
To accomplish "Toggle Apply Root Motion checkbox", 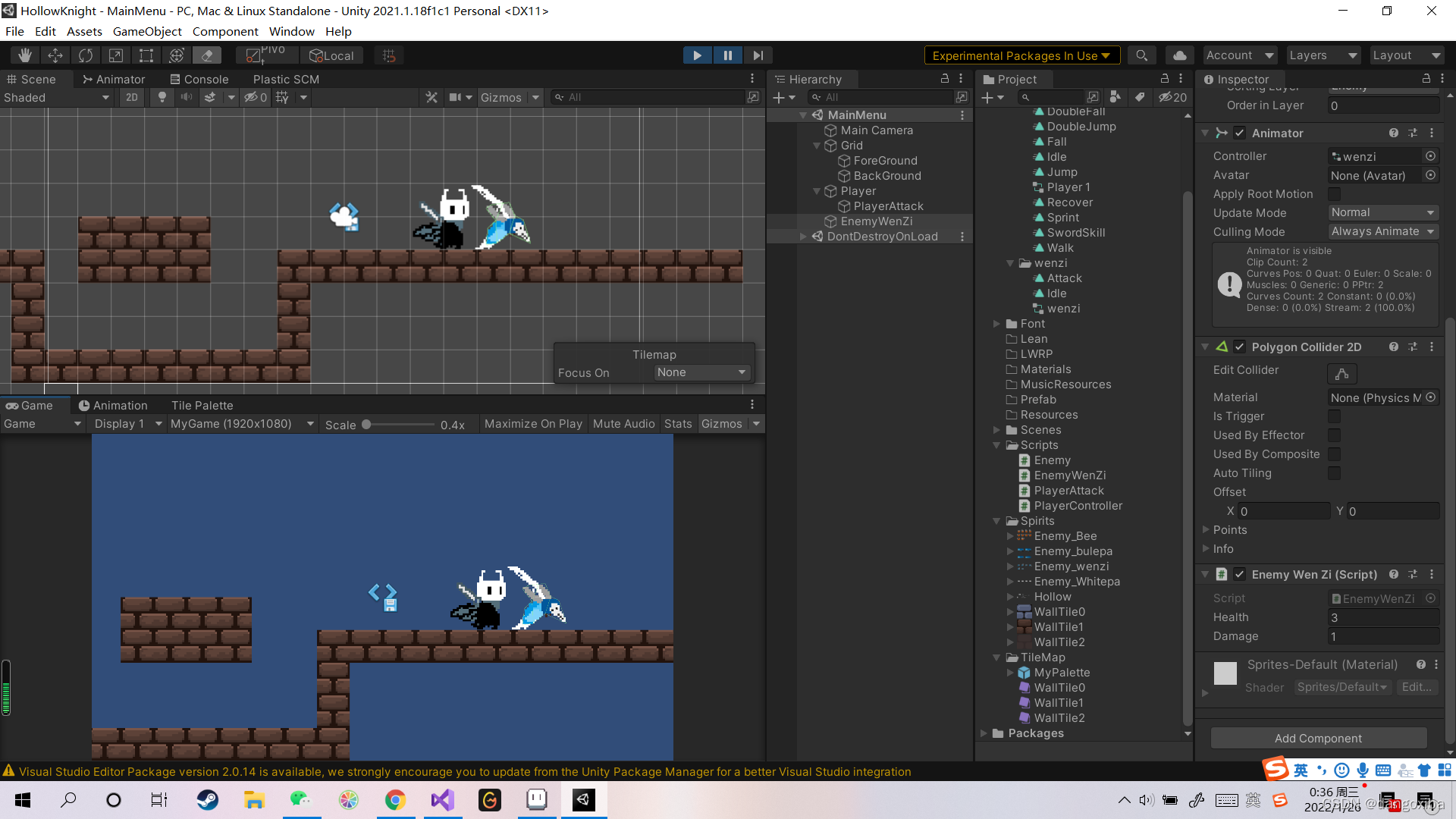I will click(1335, 194).
